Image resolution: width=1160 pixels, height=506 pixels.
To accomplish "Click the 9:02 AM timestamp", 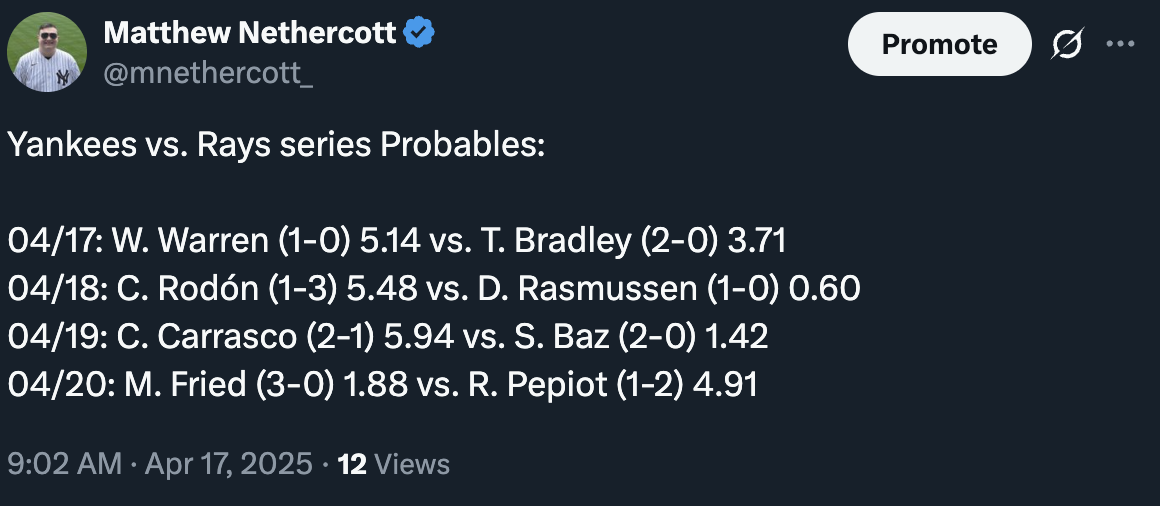I will pyautogui.click(x=64, y=464).
